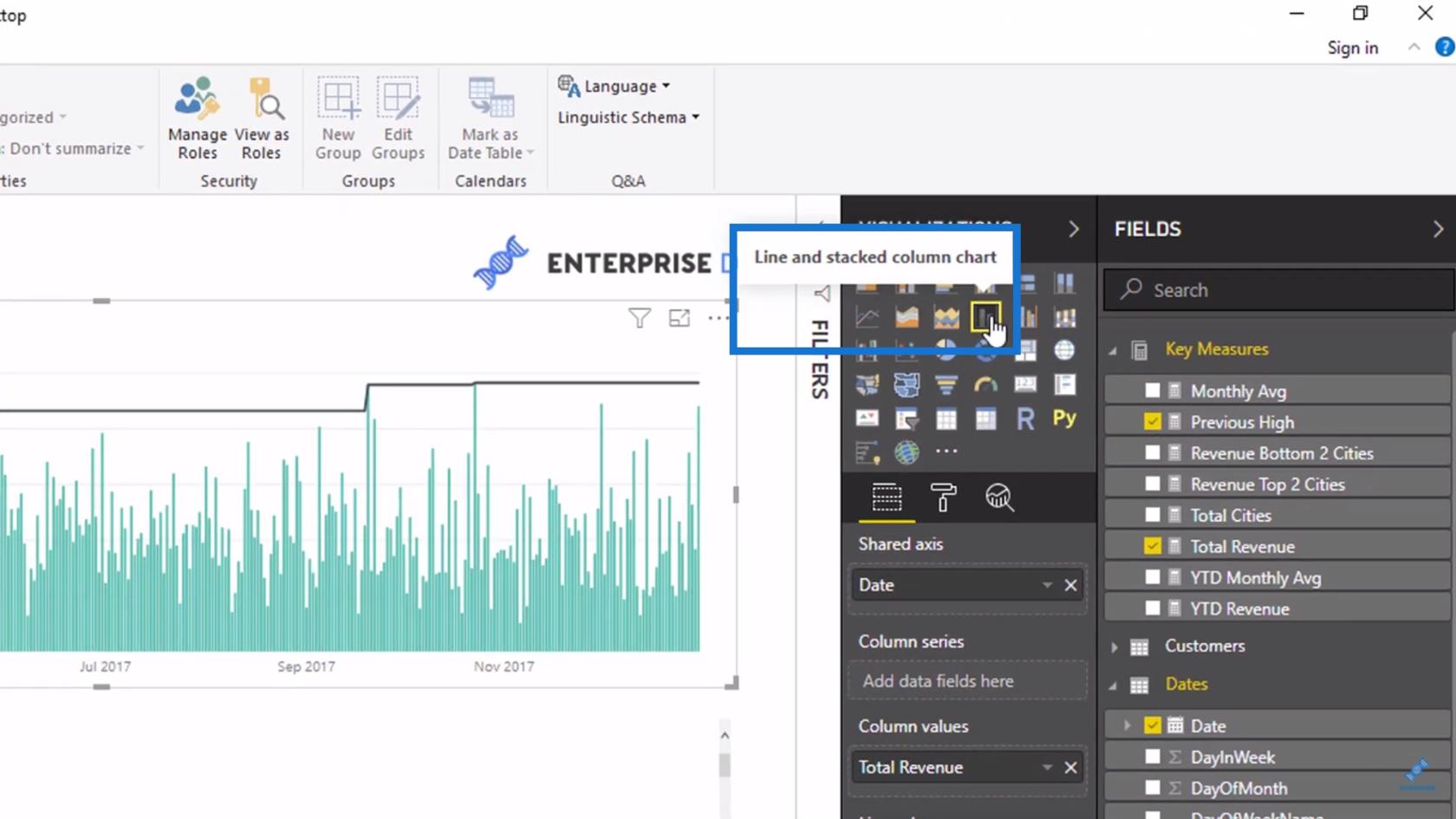Choose the Multi-row card visual
The width and height of the screenshot is (1456, 819).
(x=1065, y=384)
